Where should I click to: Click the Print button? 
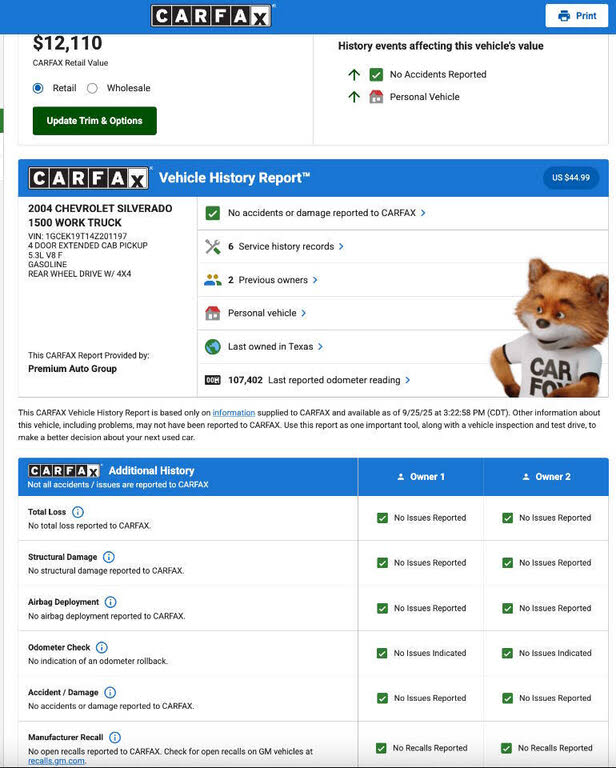click(577, 16)
